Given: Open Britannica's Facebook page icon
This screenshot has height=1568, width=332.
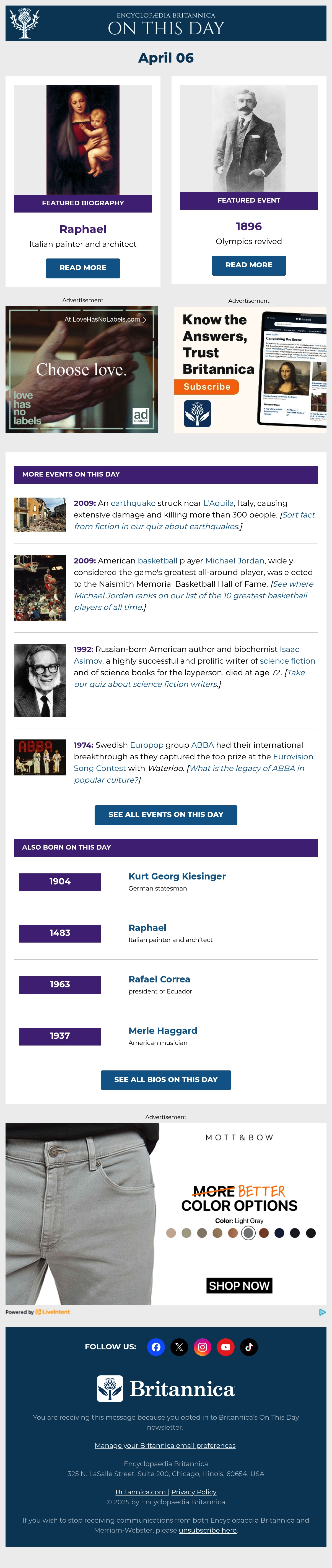Looking at the screenshot, I should click(156, 1347).
